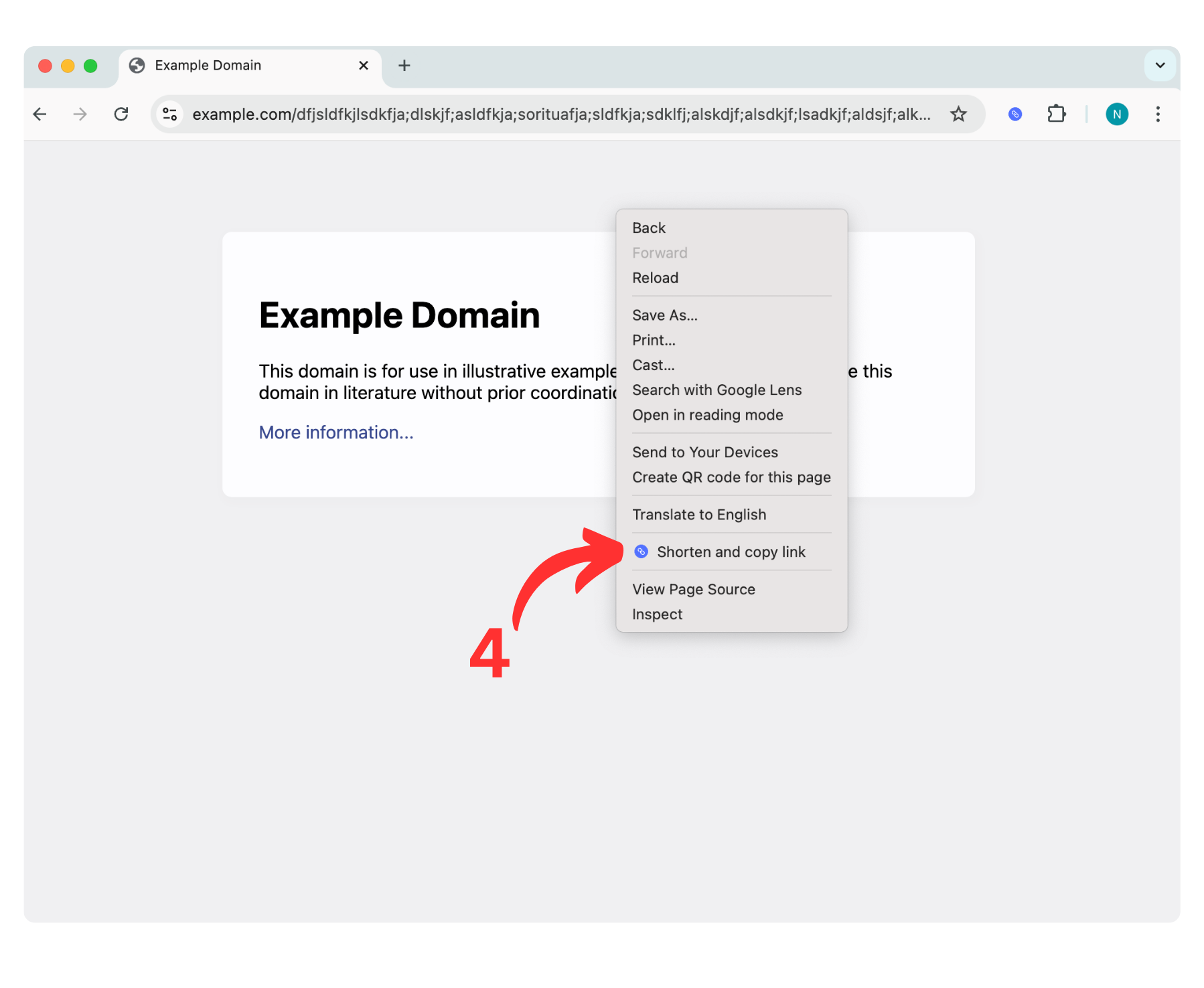The height and width of the screenshot is (988, 1204).
Task: Click the profile avatar labeled N
Action: coord(1116,114)
